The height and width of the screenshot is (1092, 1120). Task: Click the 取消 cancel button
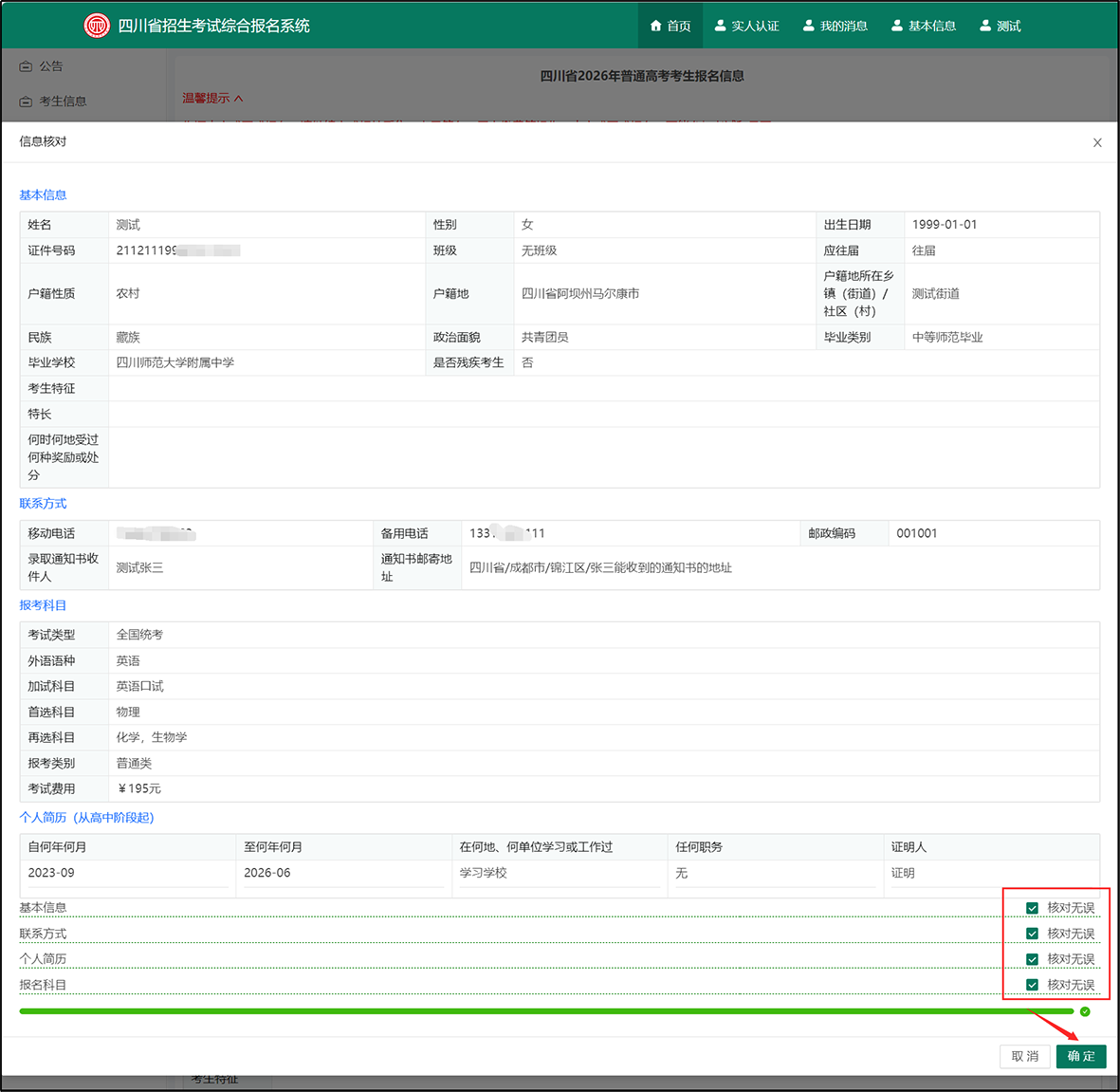tap(1024, 1056)
